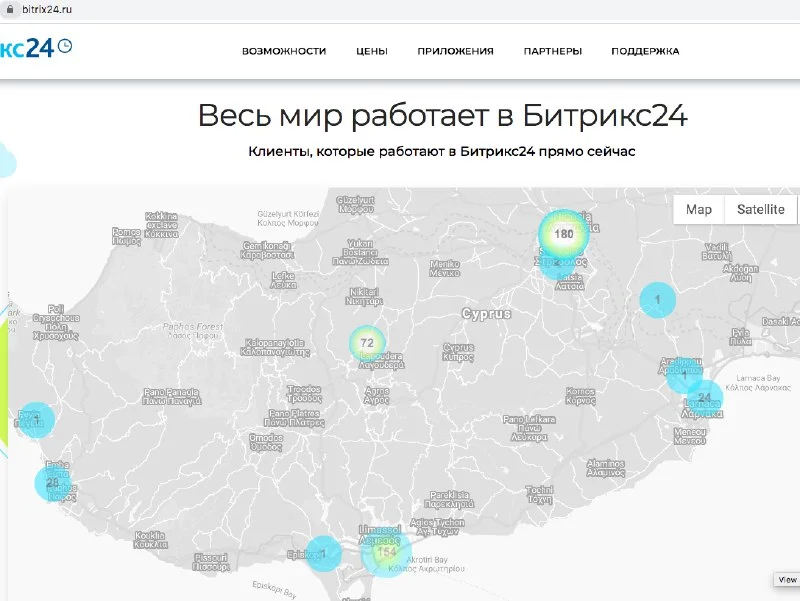Viewport: 800px width, 601px height.
Task: Click the blue cluster marker at Paphos
Action: pos(31,420)
